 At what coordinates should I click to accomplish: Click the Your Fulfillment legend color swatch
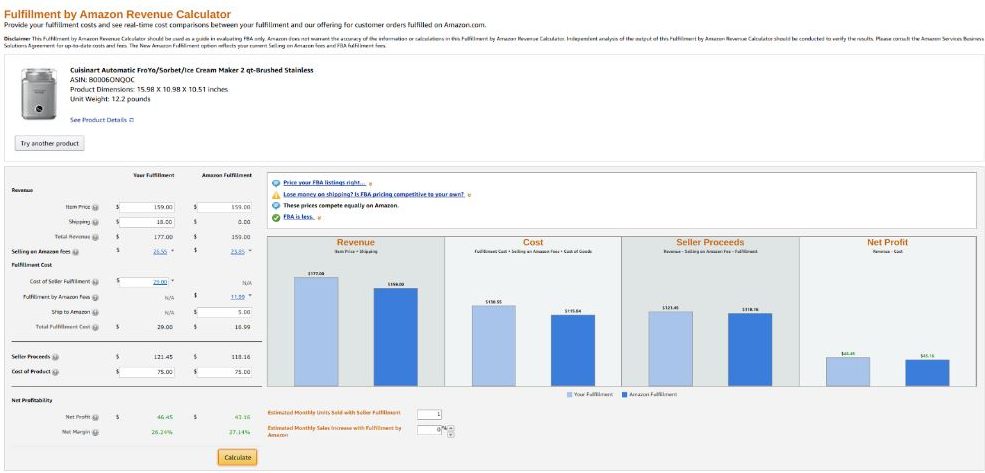pos(570,394)
